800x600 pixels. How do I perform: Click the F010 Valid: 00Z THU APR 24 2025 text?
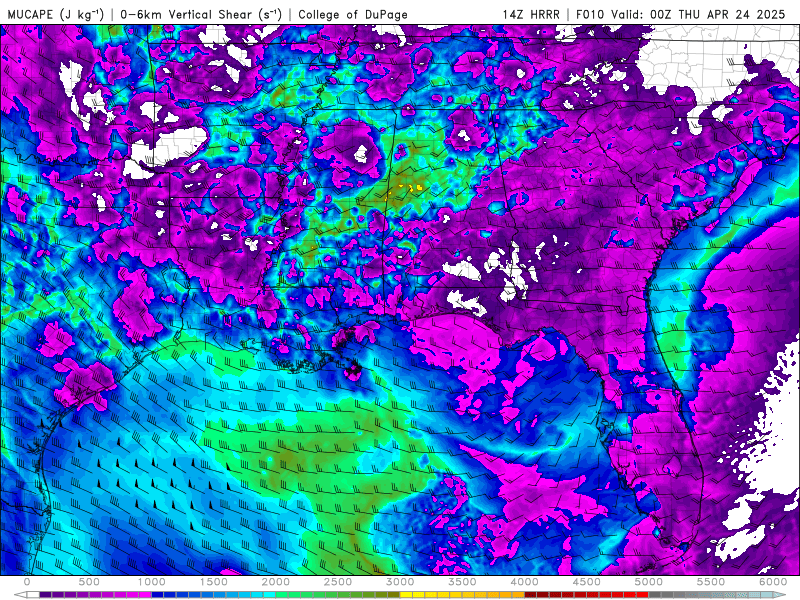(x=681, y=14)
